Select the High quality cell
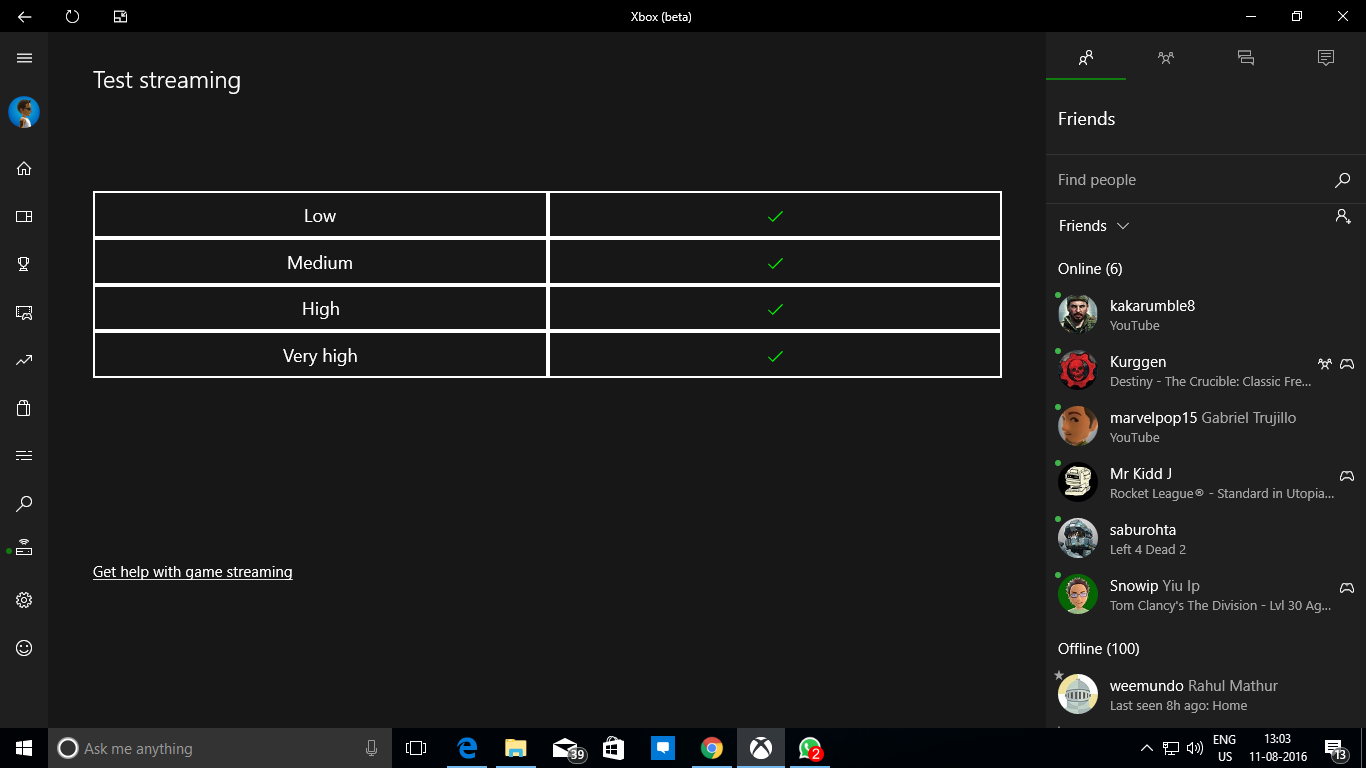1366x768 pixels. click(x=320, y=308)
